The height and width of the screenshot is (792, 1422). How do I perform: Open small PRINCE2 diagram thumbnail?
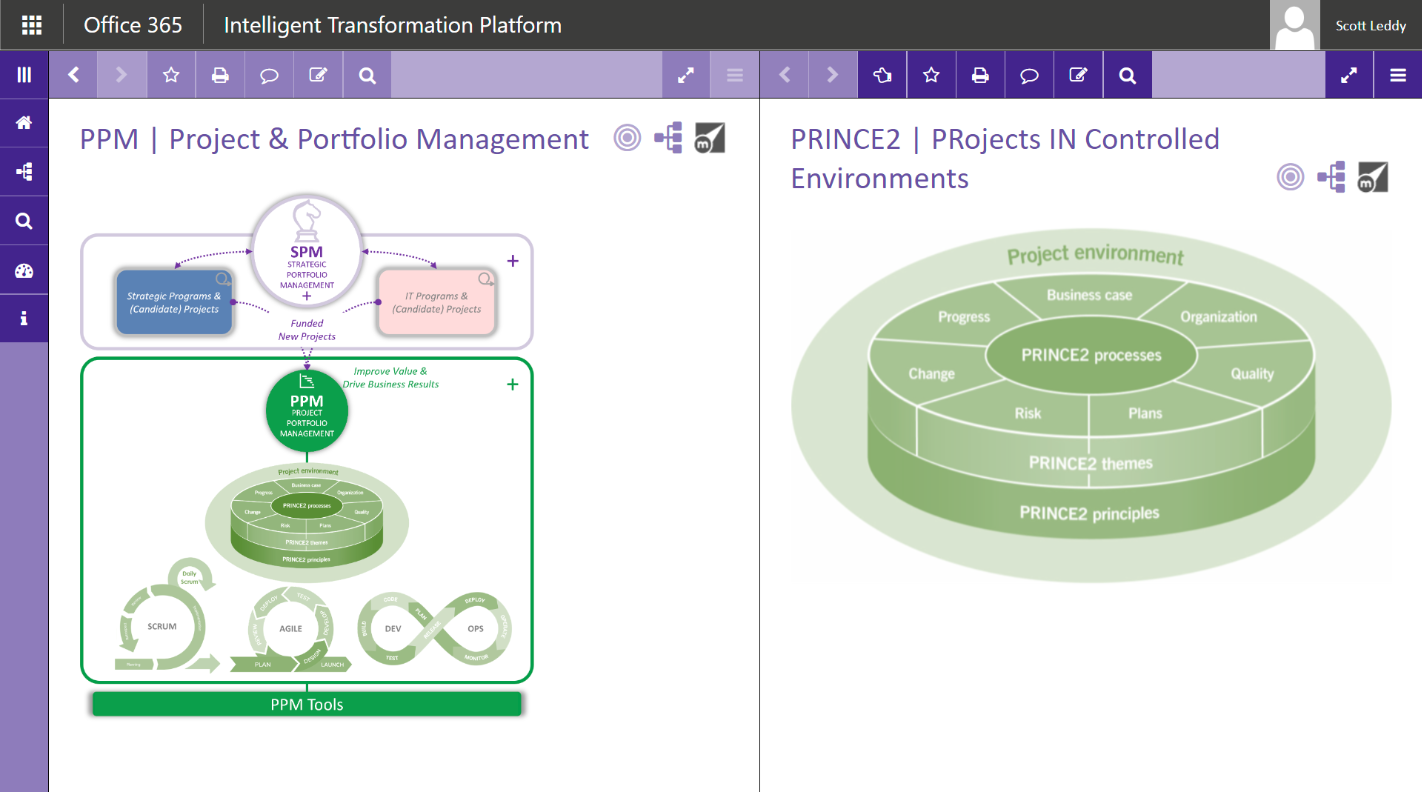307,523
